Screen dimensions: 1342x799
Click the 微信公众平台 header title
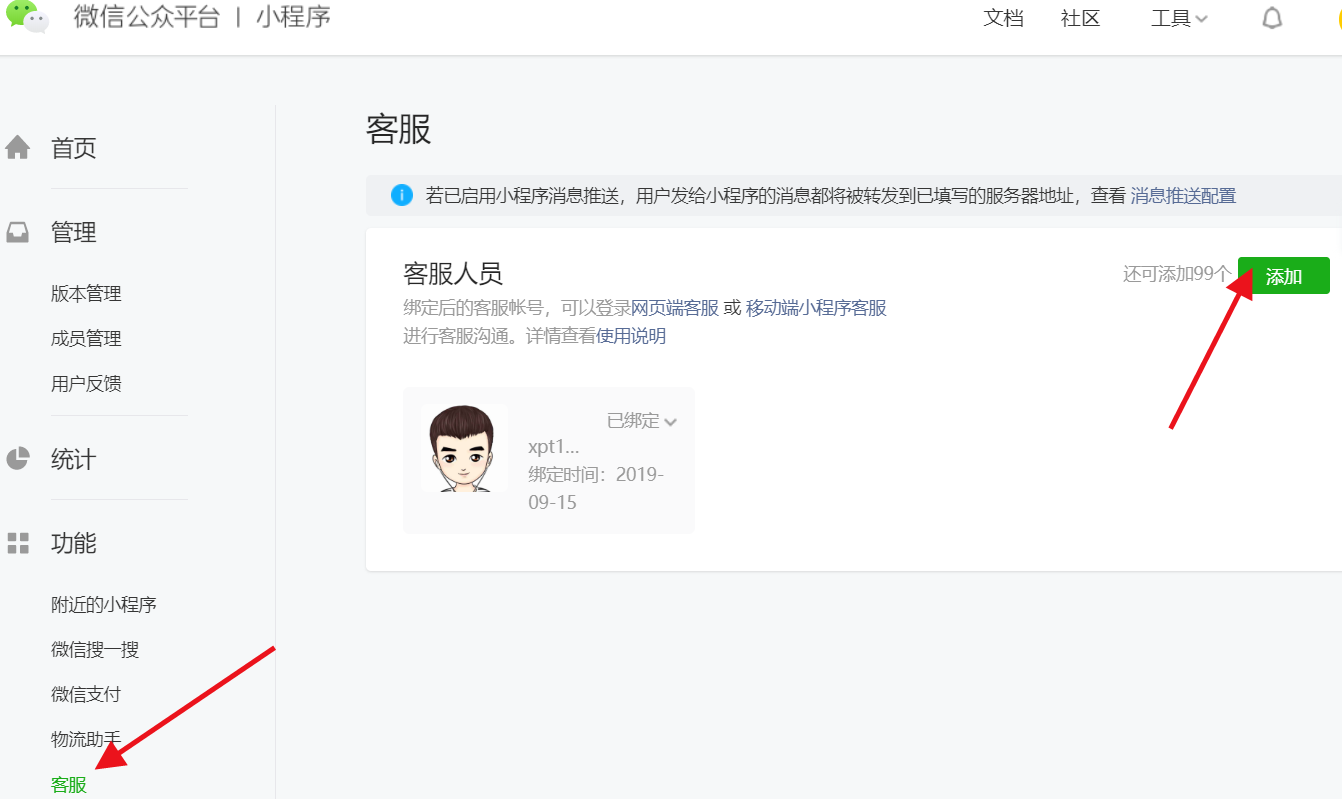147,17
